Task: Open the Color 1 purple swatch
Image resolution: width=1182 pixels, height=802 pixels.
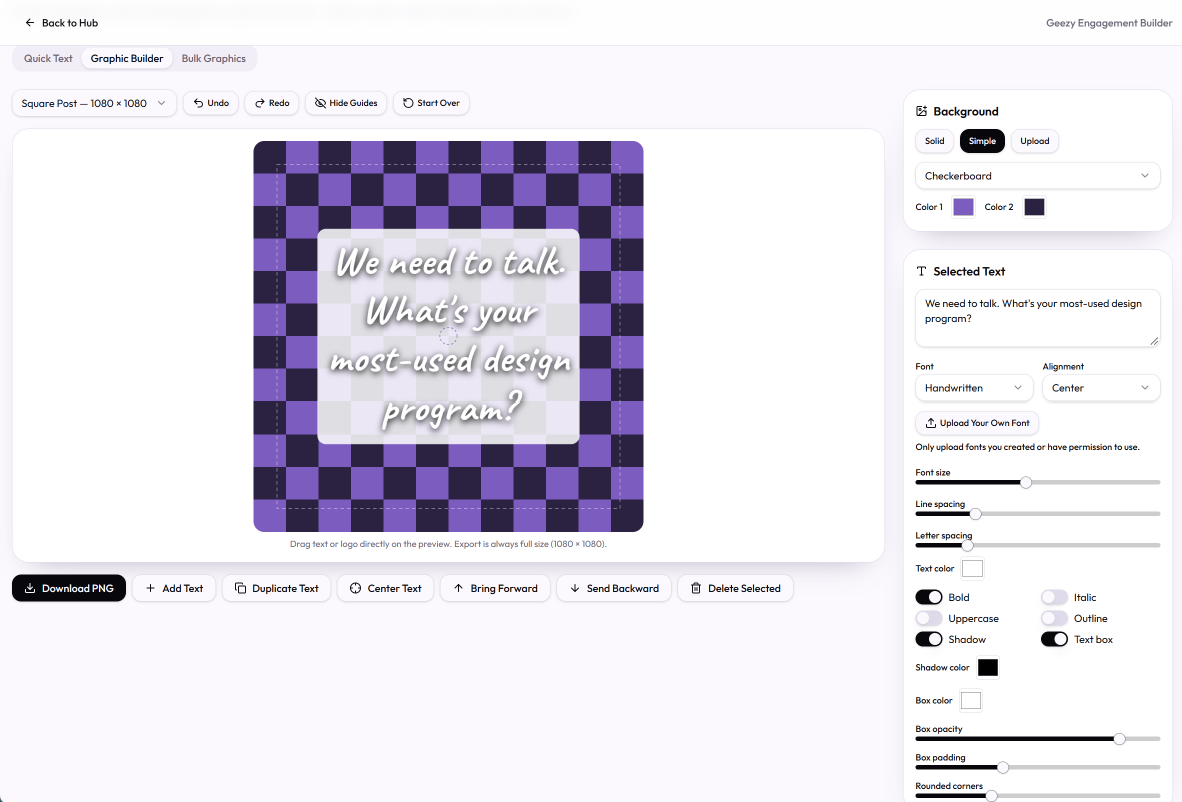Action: (963, 207)
